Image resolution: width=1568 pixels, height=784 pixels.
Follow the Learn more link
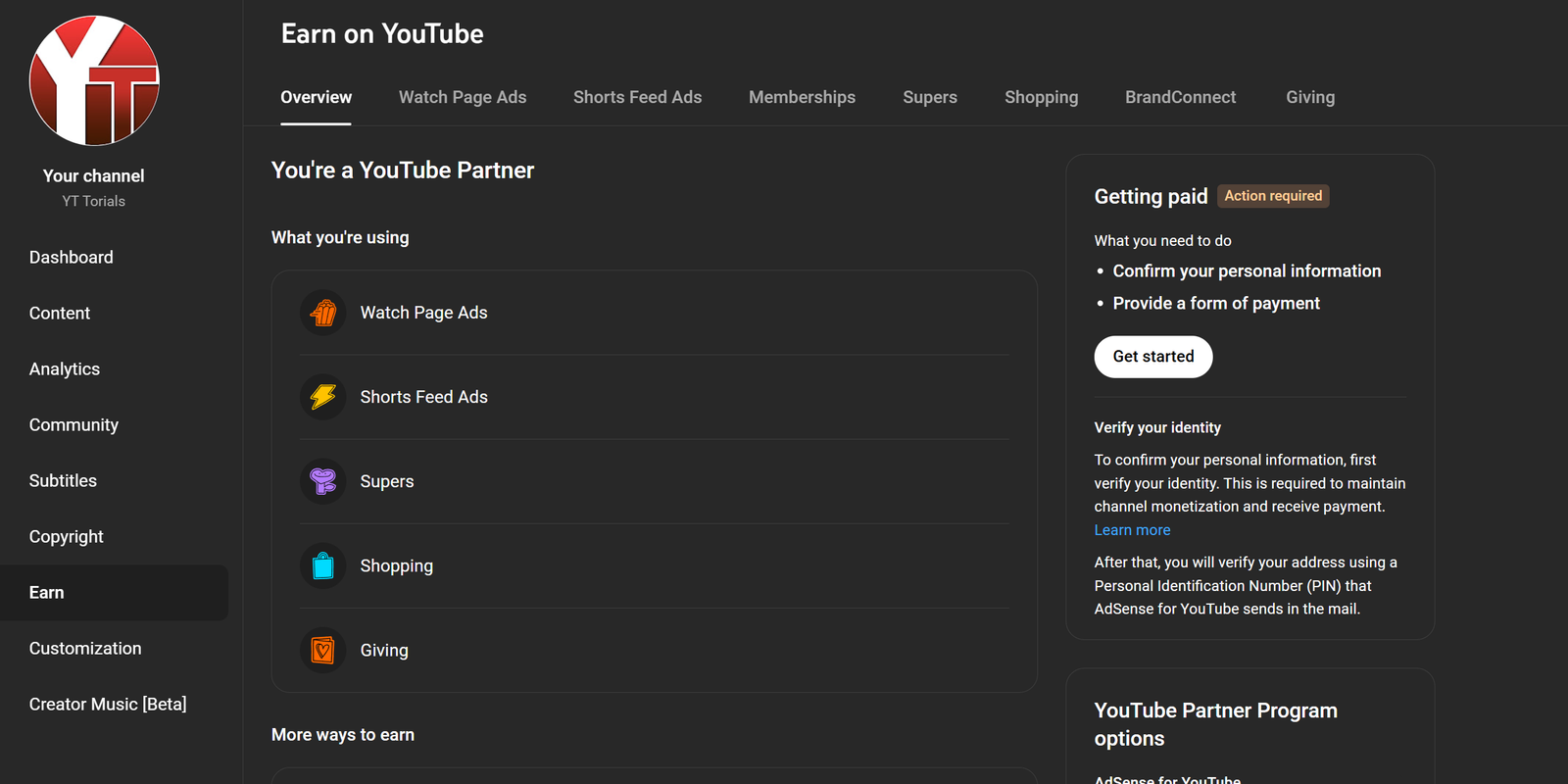tap(1132, 530)
